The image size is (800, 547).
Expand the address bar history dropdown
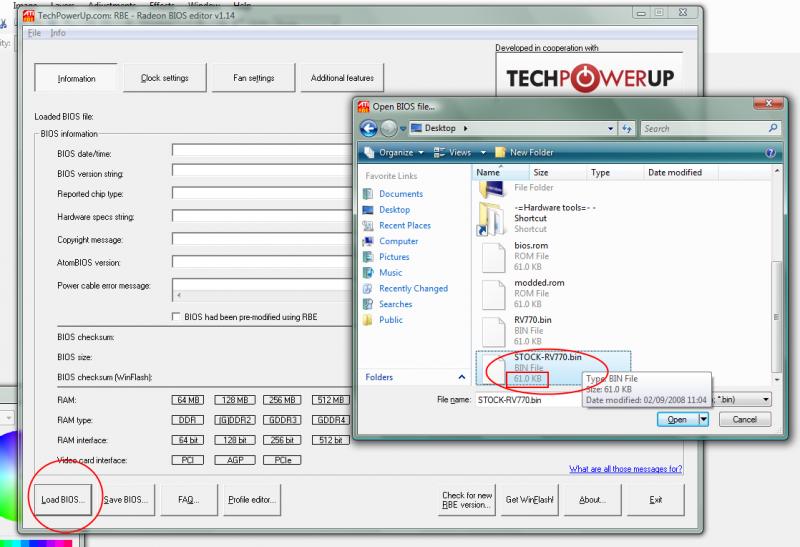(x=610, y=129)
